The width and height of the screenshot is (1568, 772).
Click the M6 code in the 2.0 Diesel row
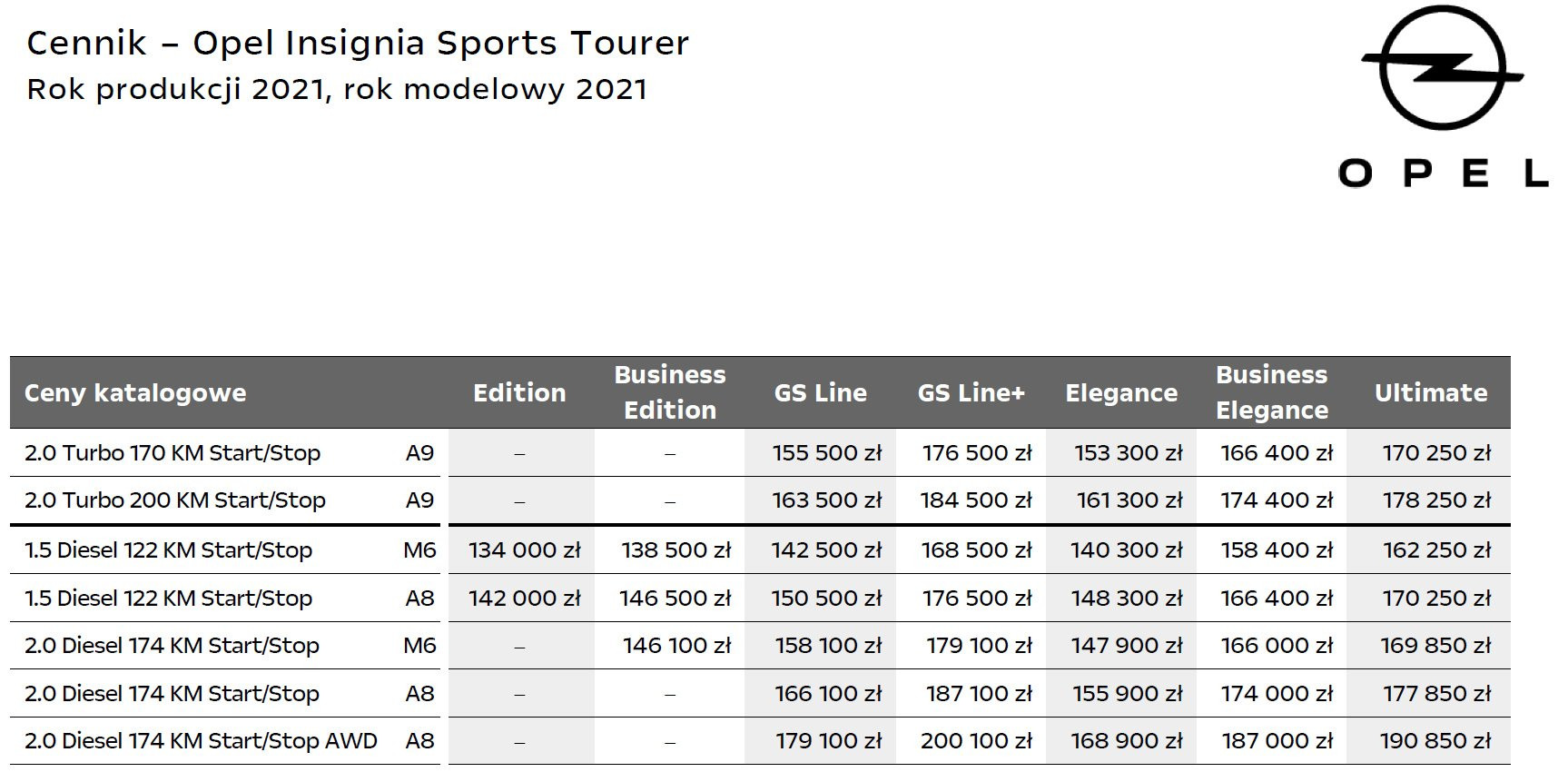tap(419, 645)
